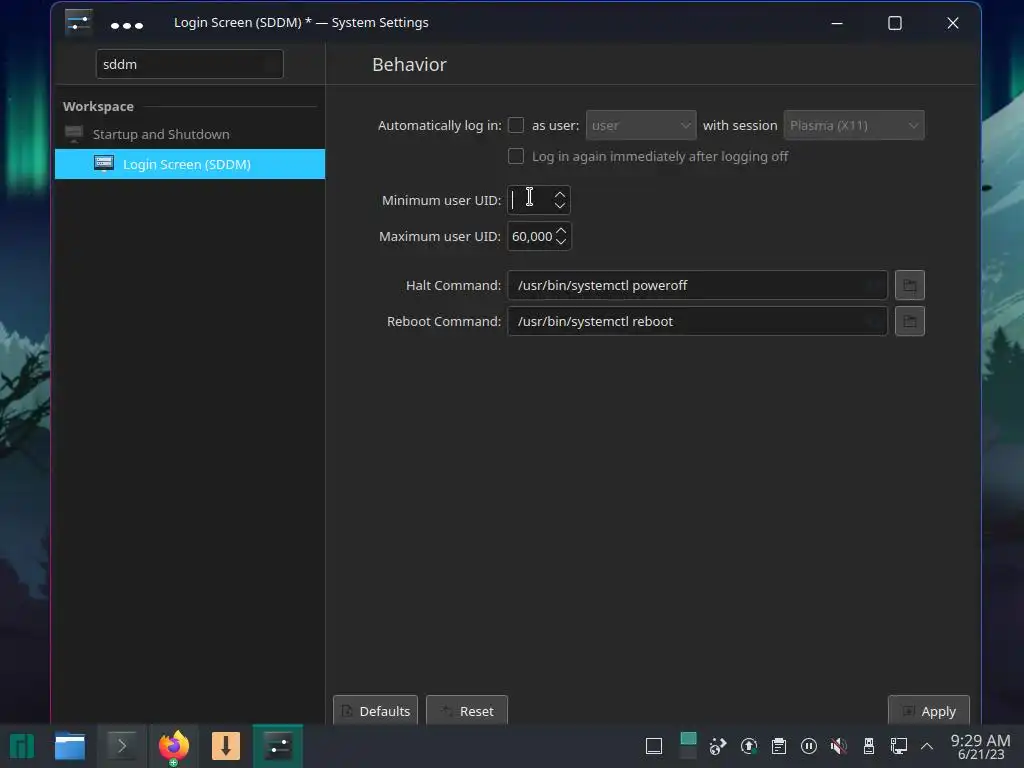Image resolution: width=1024 pixels, height=768 pixels.
Task: Open the clock showing 9:29 AM
Action: 980,746
